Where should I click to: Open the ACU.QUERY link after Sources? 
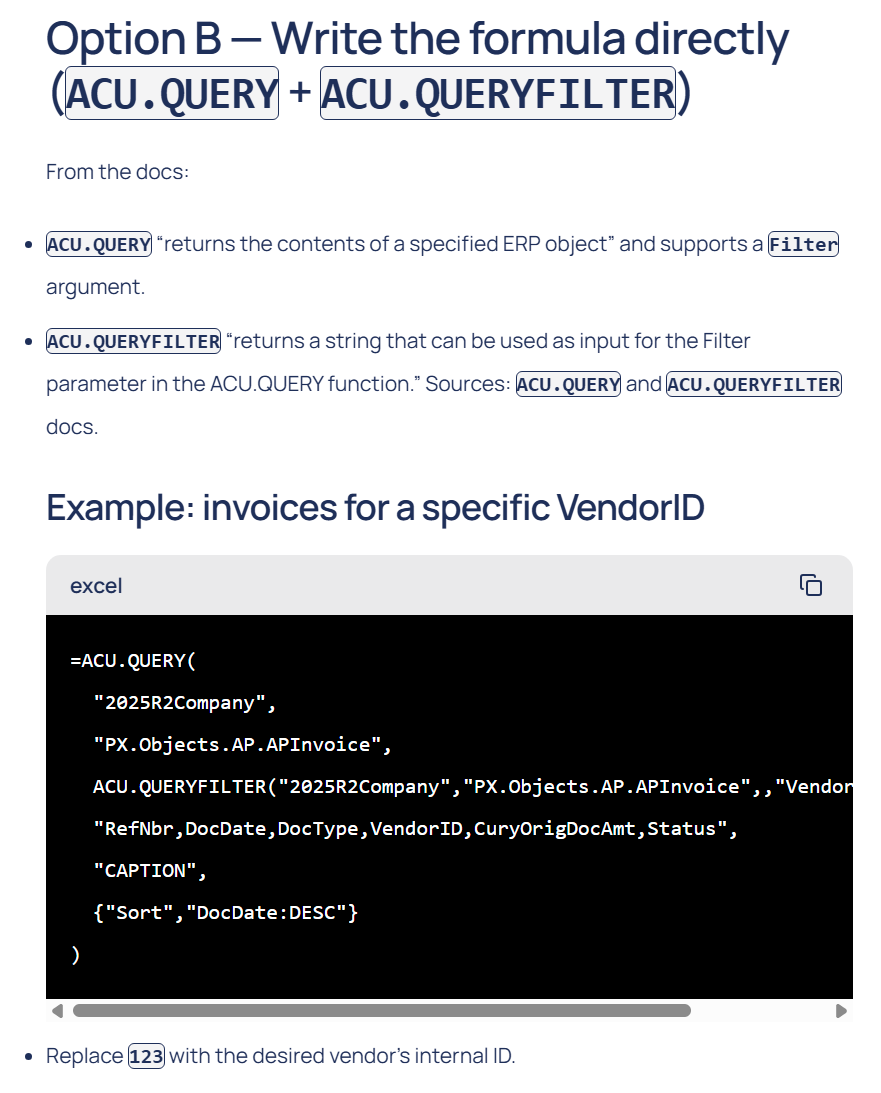(568, 384)
